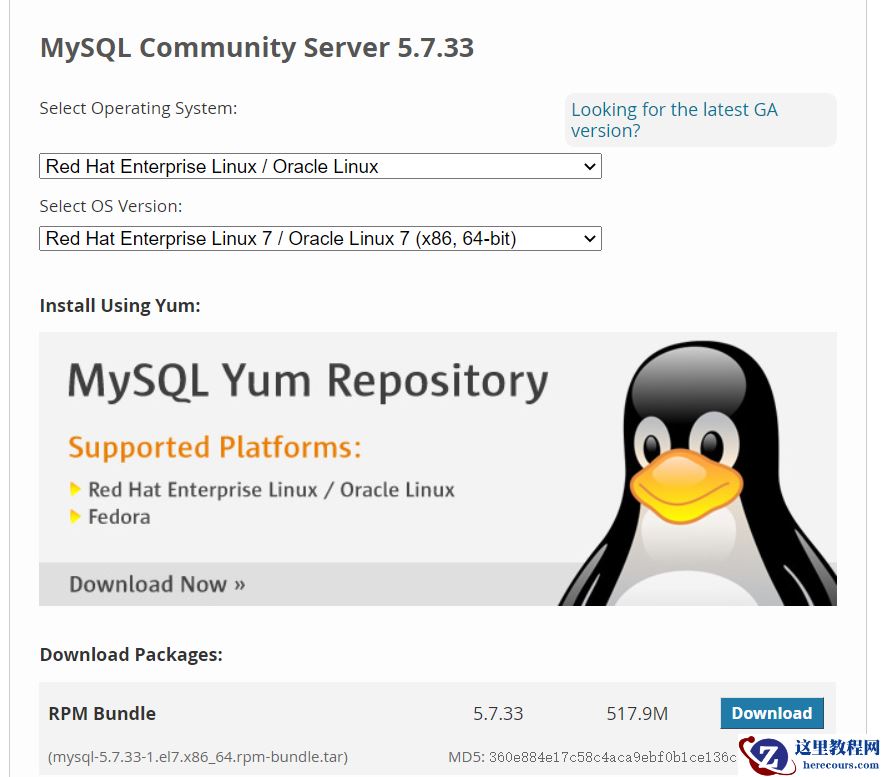Click the chevron on the Operating System combo box
The height and width of the screenshot is (777, 885).
(589, 166)
